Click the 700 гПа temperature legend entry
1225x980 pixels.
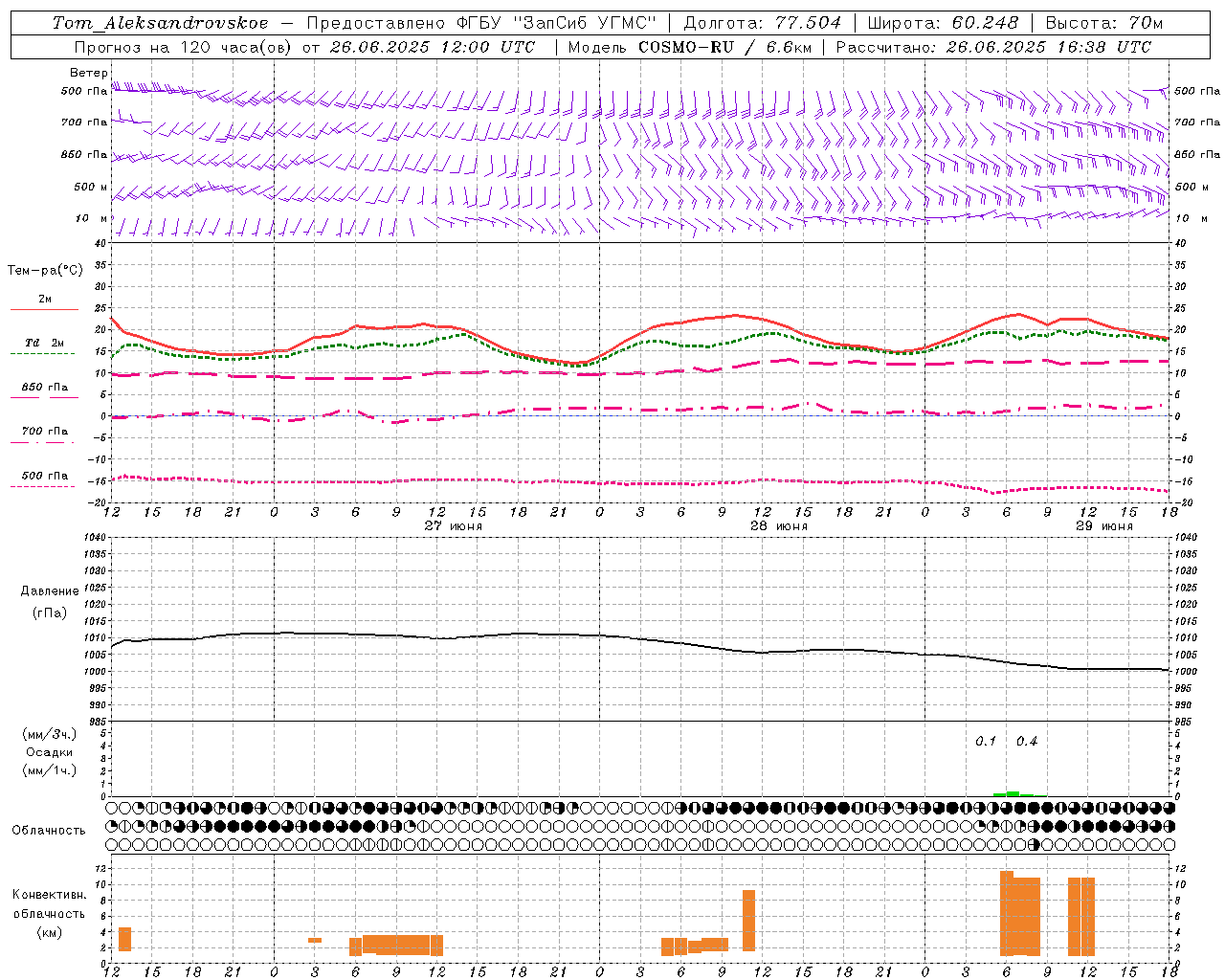click(x=45, y=432)
